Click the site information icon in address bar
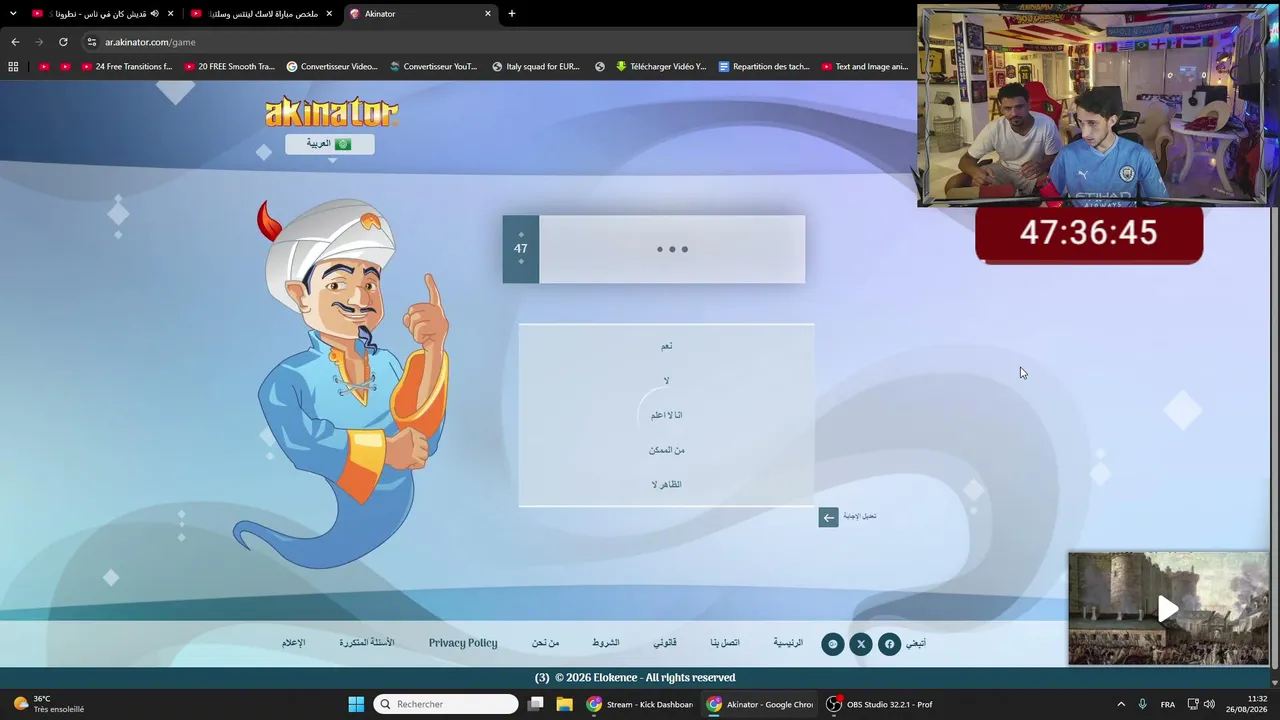The image size is (1280, 720). (x=92, y=42)
